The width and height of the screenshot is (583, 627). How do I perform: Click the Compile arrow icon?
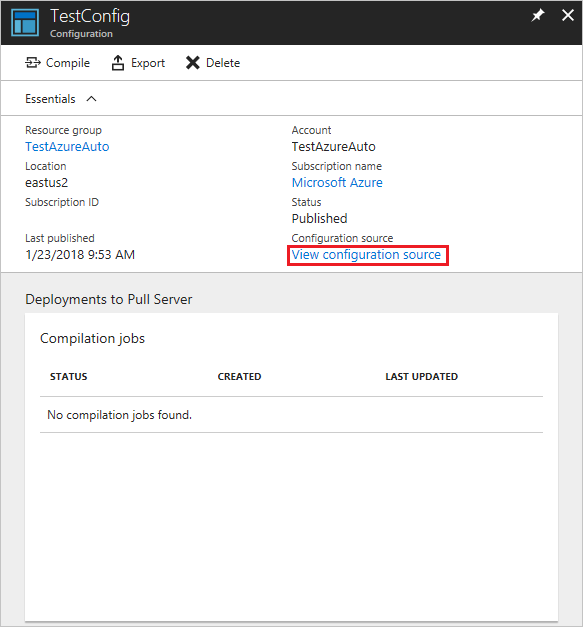pos(33,63)
